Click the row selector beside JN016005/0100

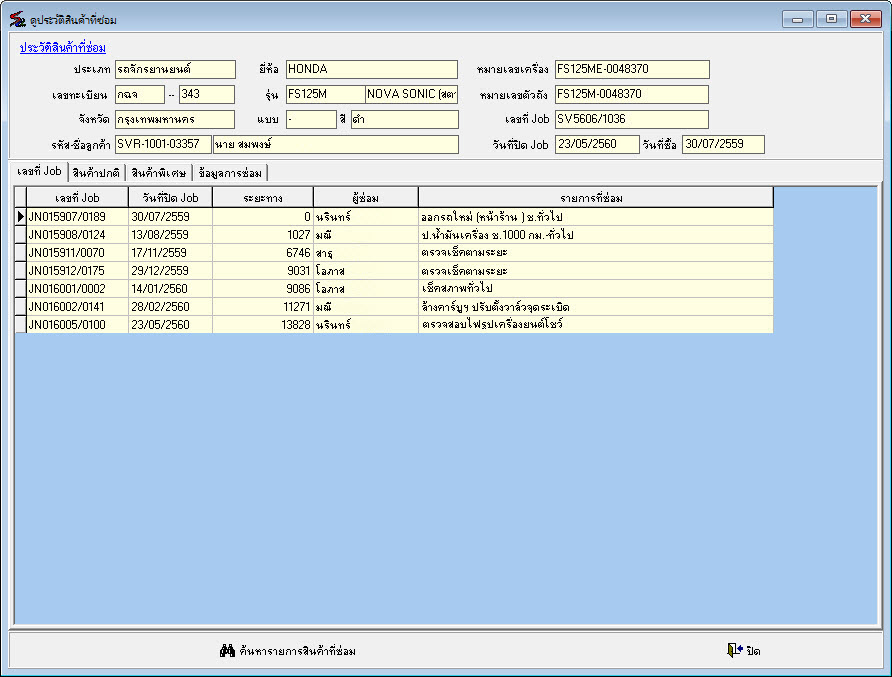tap(20, 325)
